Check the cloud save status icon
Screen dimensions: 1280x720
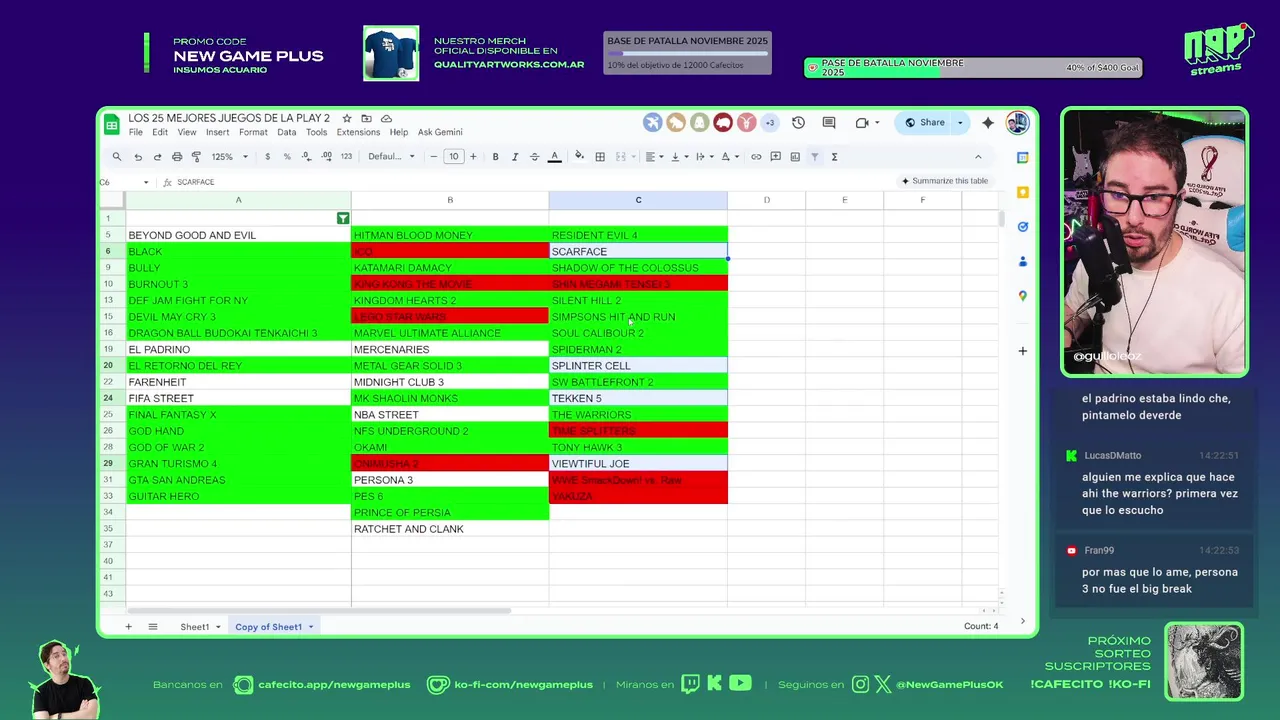point(386,118)
